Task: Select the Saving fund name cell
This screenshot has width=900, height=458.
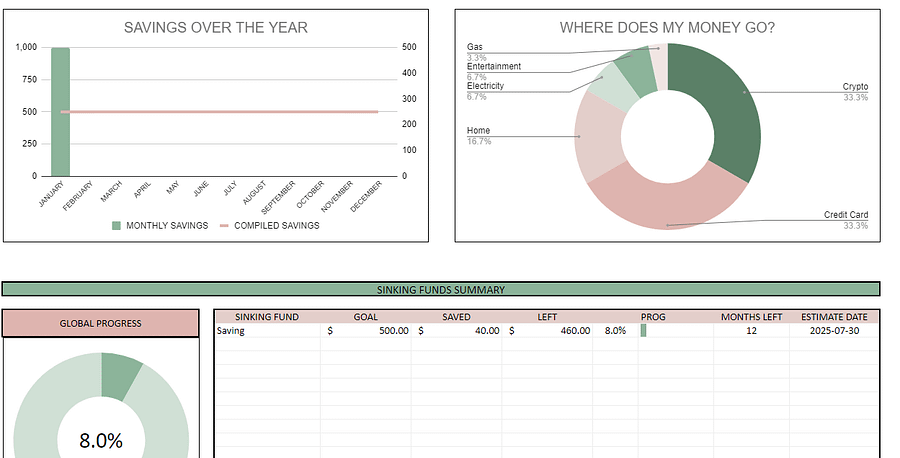Action: (267, 331)
